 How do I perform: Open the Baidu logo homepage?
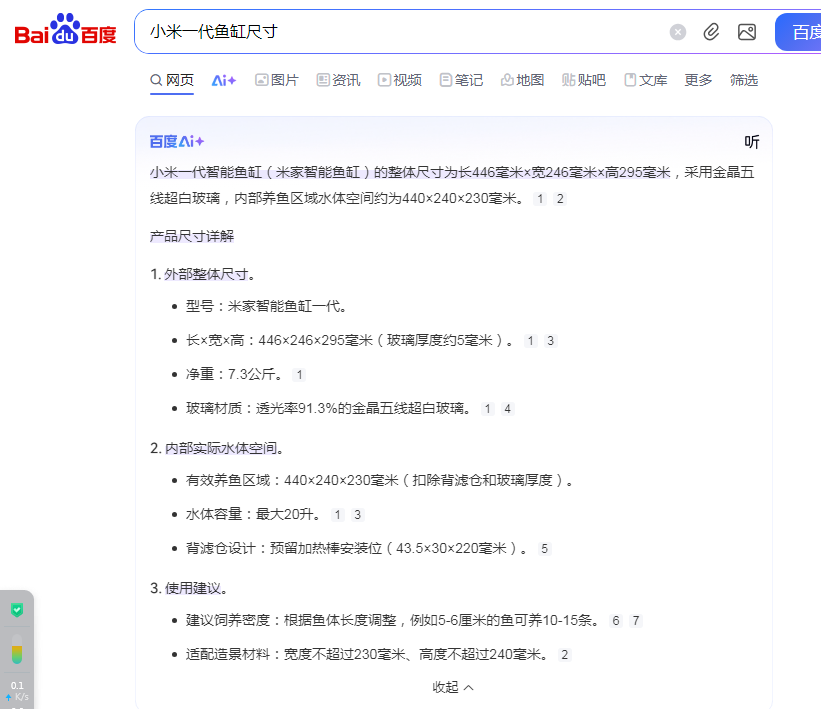[x=65, y=30]
